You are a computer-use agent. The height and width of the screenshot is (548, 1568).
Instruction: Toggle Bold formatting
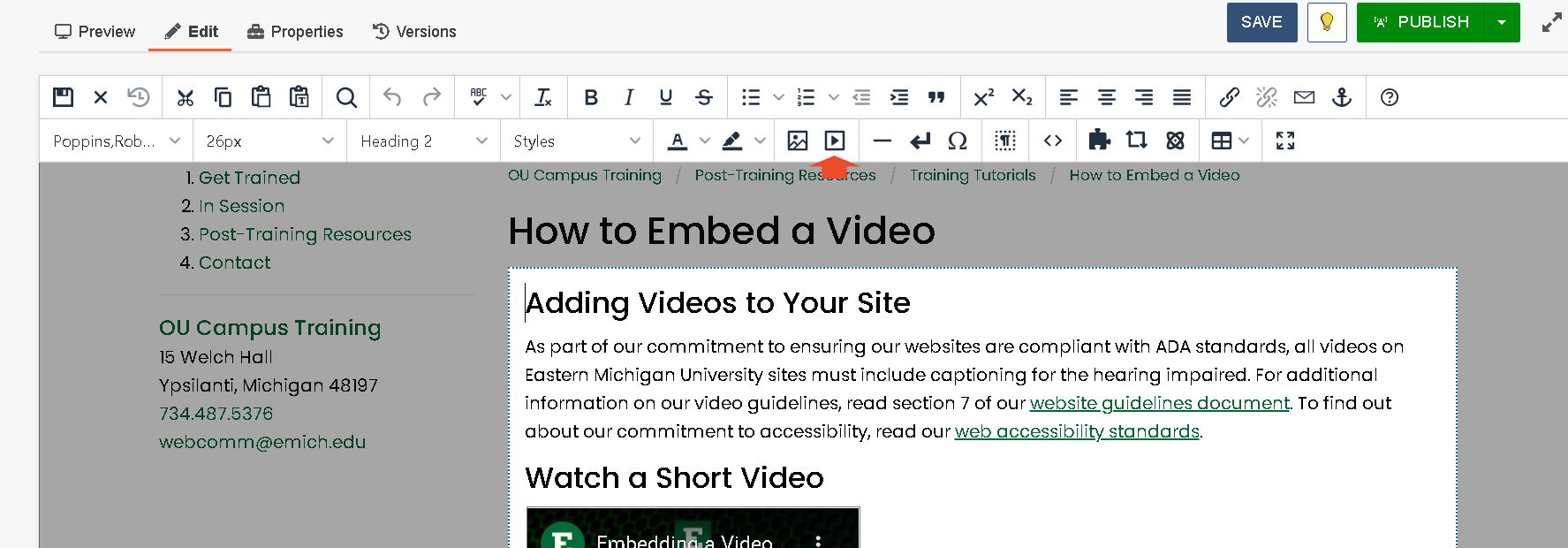[591, 97]
